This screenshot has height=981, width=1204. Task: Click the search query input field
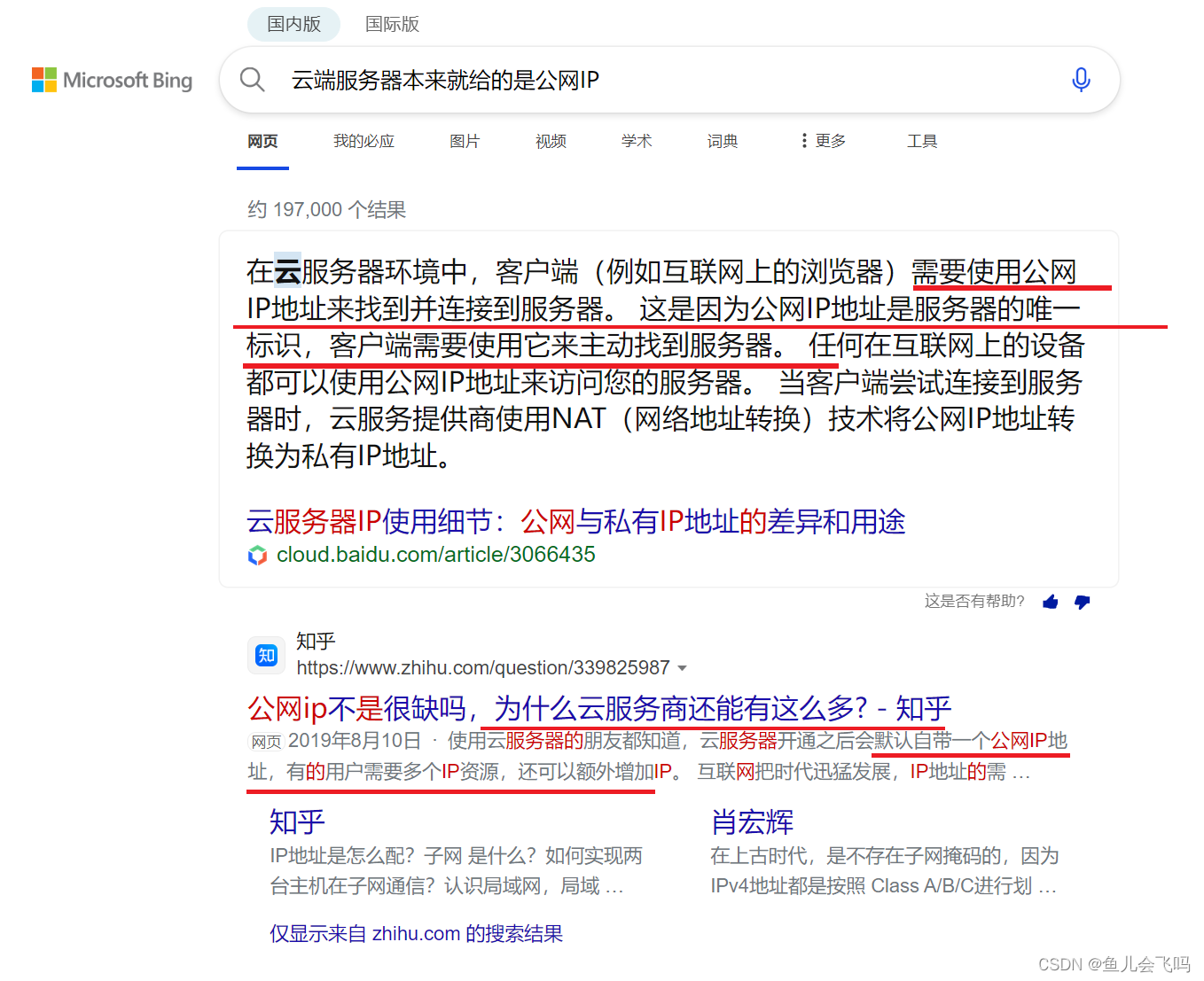tap(669, 80)
